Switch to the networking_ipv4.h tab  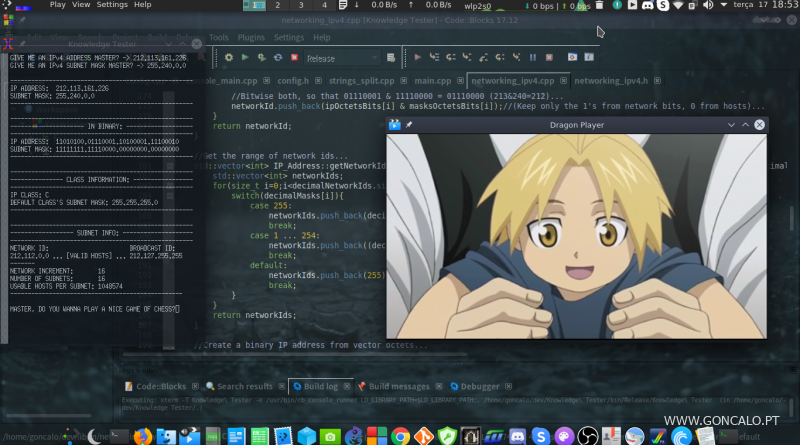point(611,80)
